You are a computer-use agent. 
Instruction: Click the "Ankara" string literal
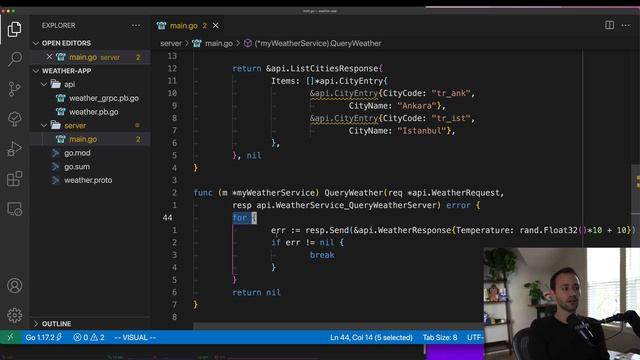[417, 106]
